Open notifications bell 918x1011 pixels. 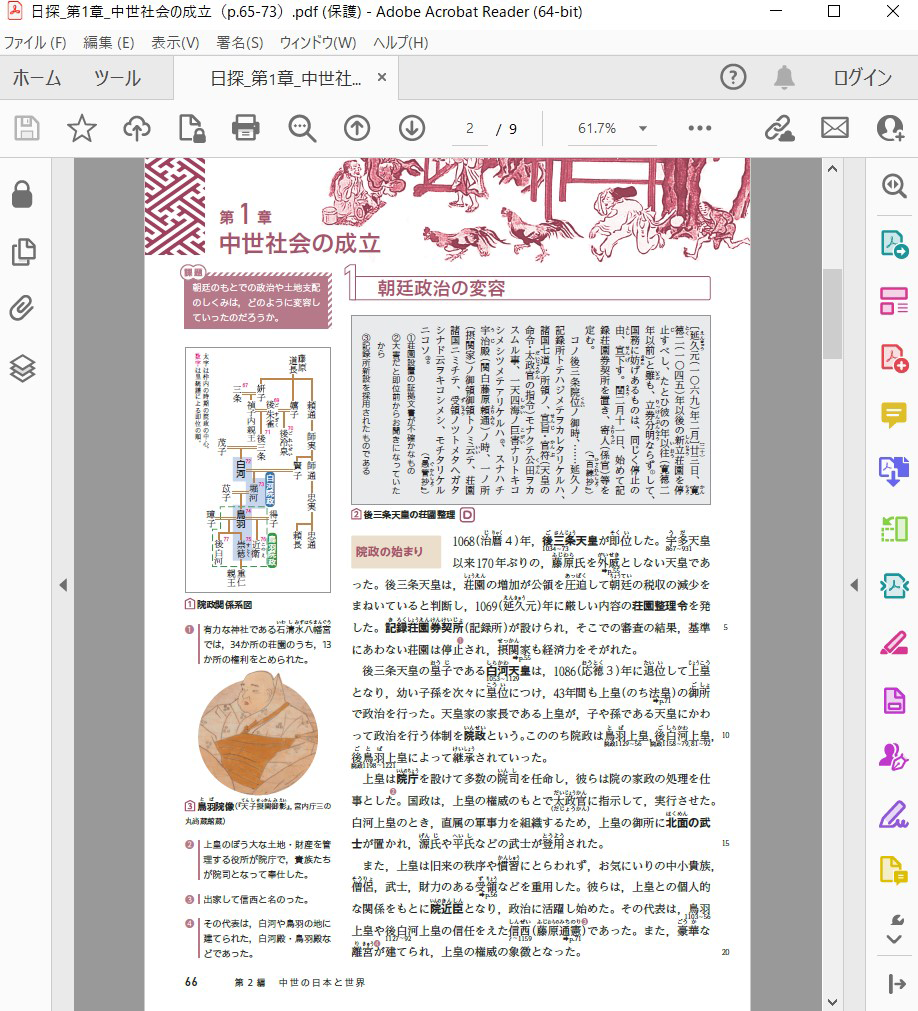(784, 78)
